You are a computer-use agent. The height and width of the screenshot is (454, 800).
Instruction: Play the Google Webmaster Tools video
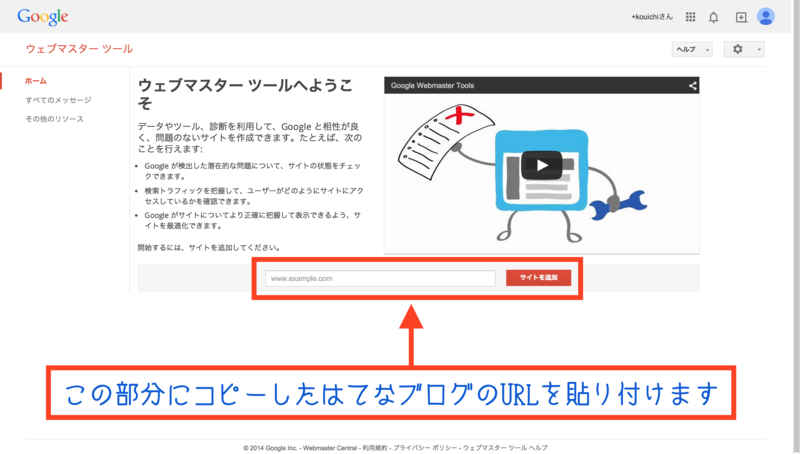click(542, 165)
